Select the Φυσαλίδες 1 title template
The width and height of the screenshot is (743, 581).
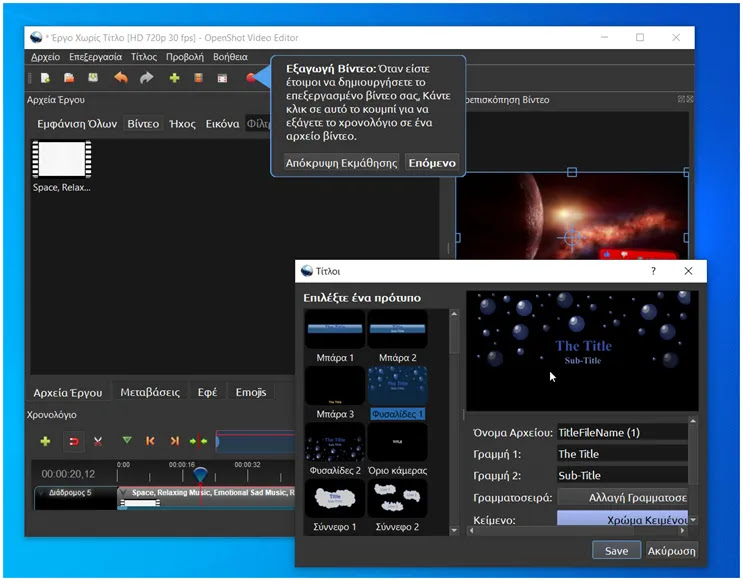click(398, 393)
